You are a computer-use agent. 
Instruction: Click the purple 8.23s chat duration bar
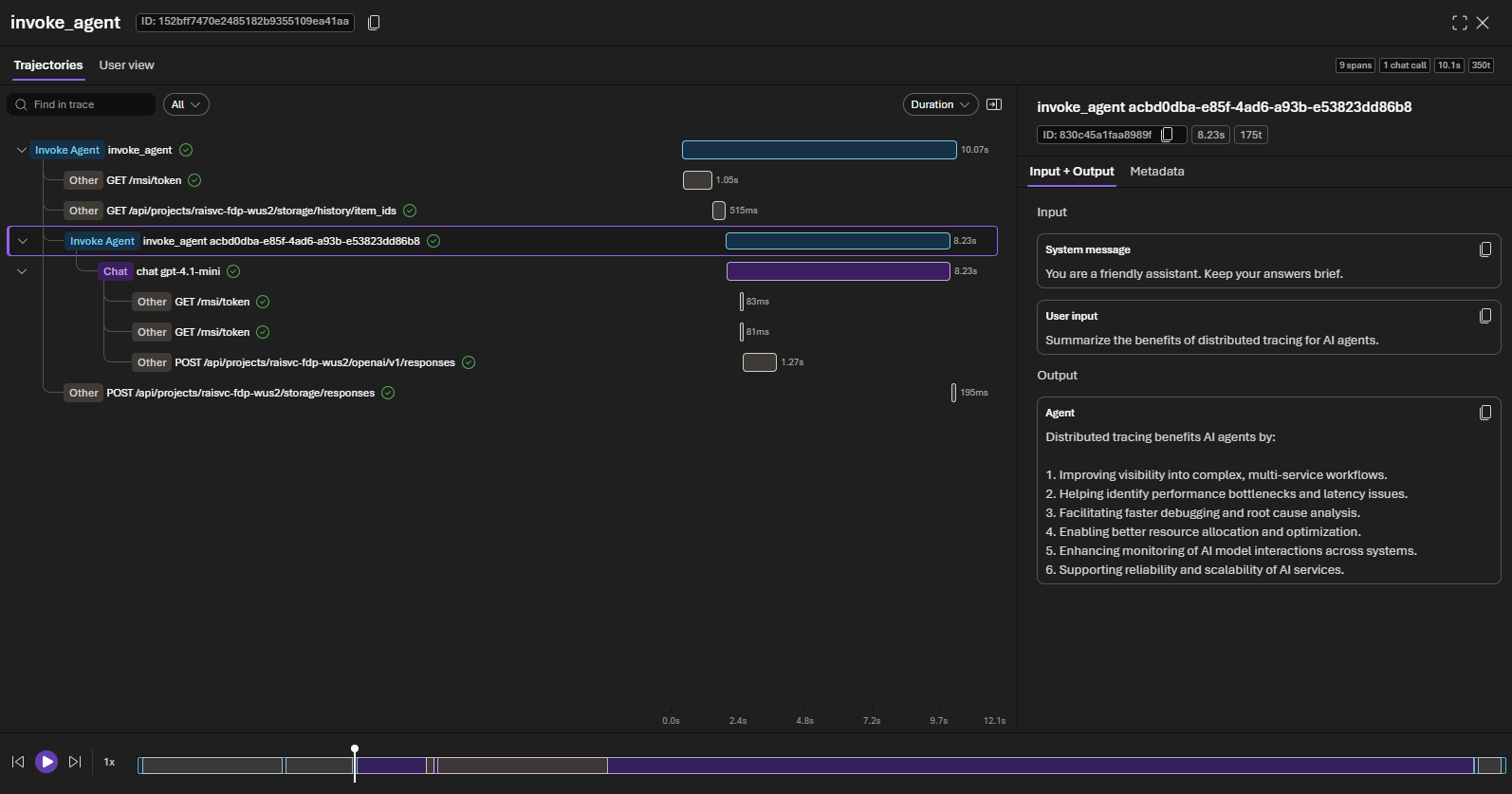point(839,271)
